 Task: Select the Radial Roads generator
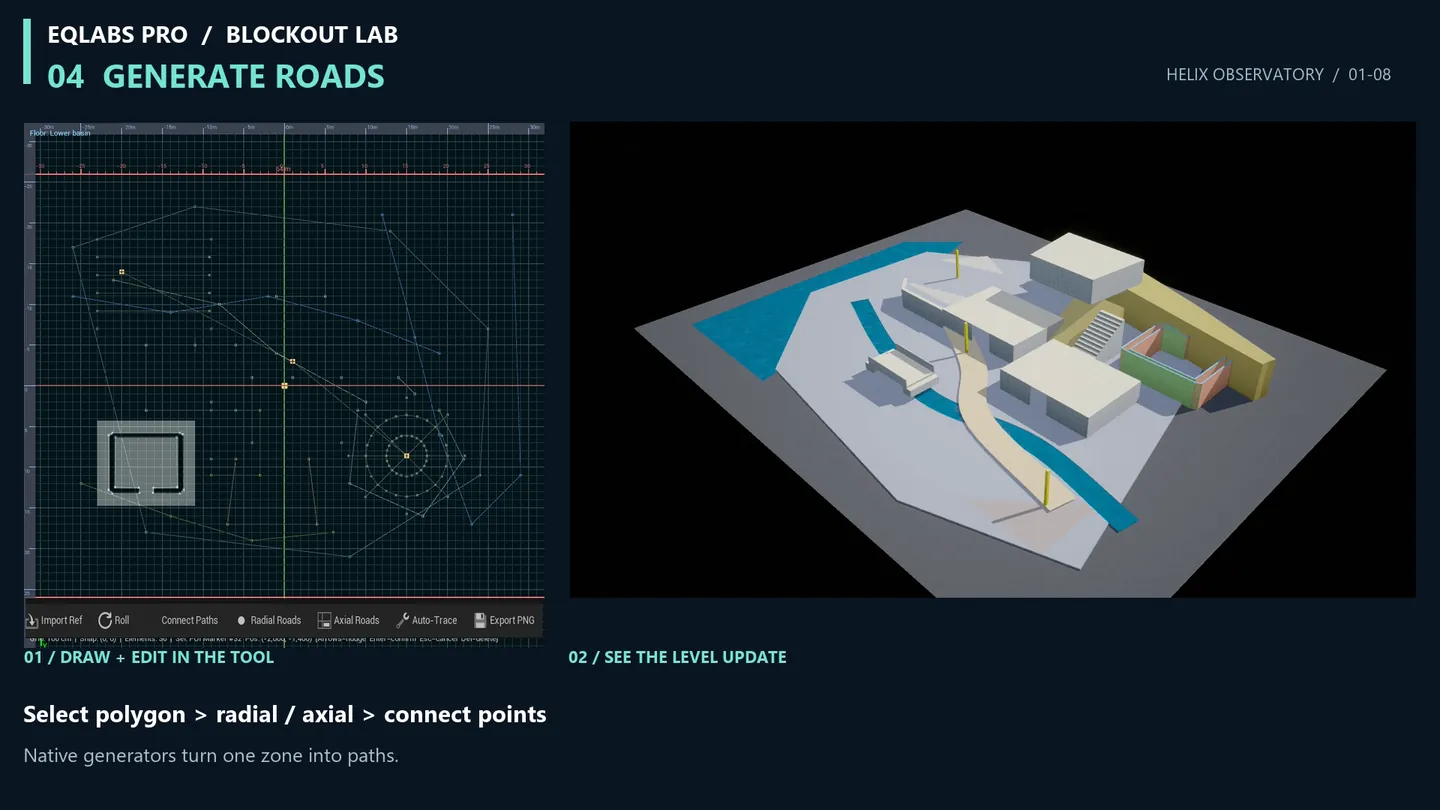coord(268,620)
